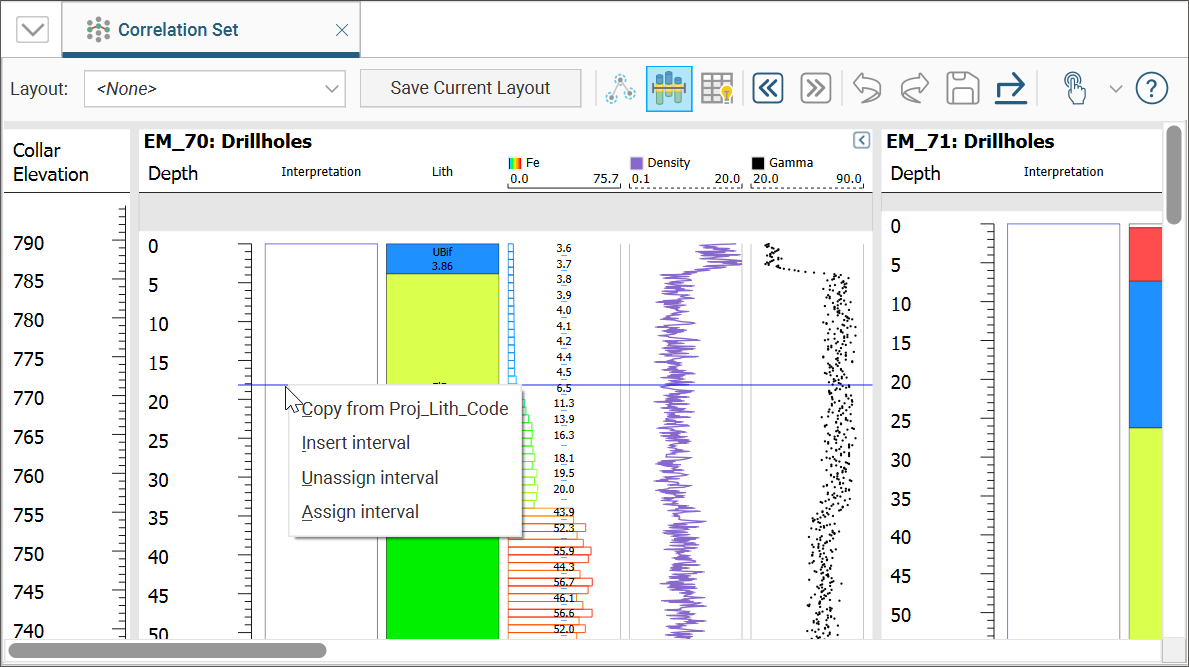Click the double left chevron collapse button

[x=768, y=89]
